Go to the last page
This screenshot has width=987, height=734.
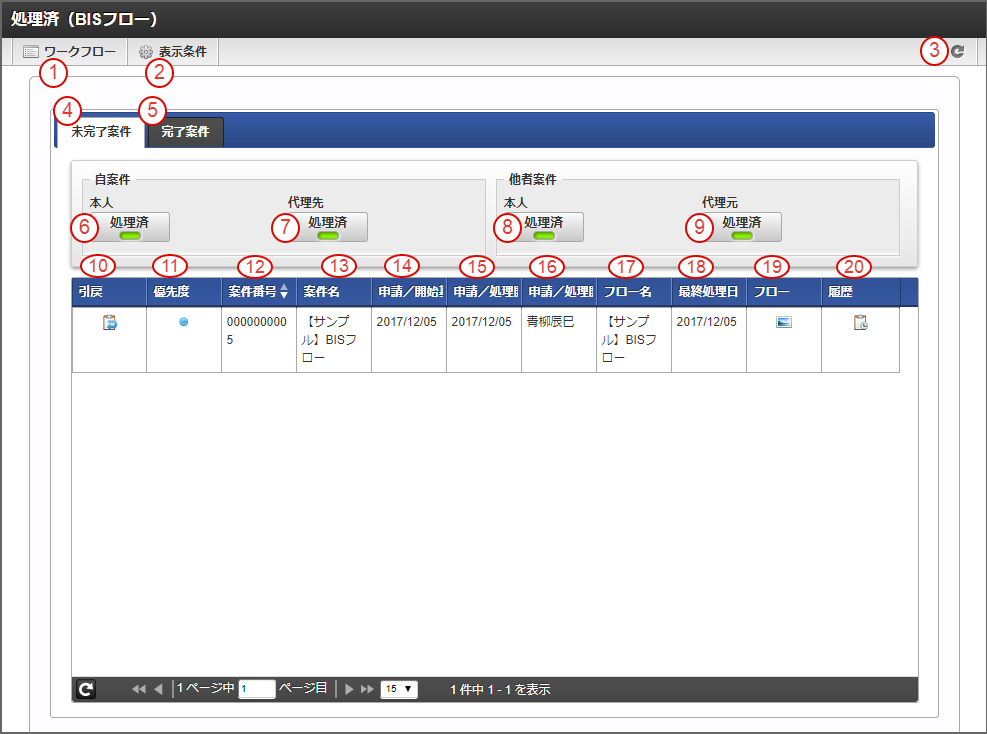pos(368,689)
